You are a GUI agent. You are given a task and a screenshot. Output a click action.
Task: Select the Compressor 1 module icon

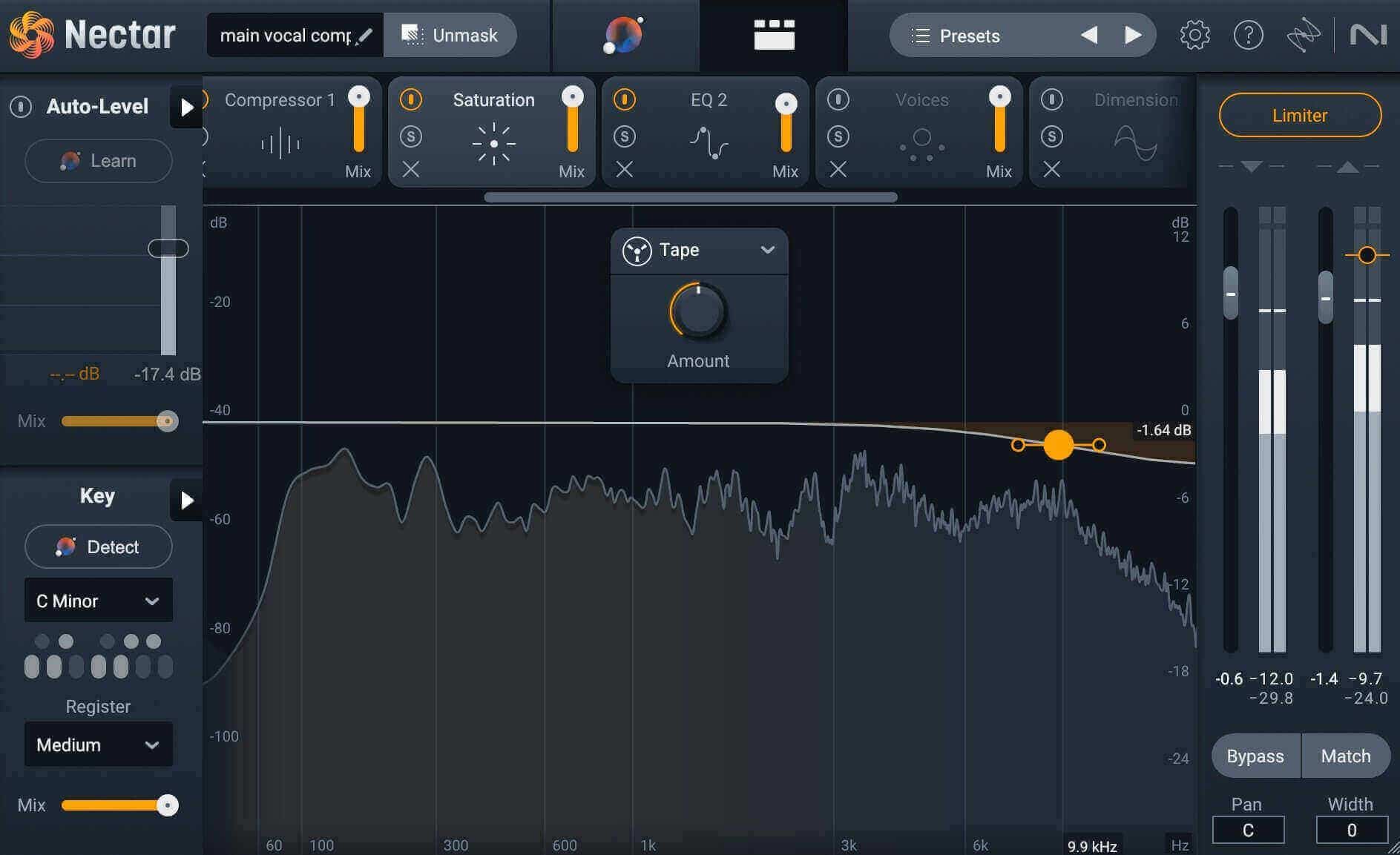coord(280,143)
